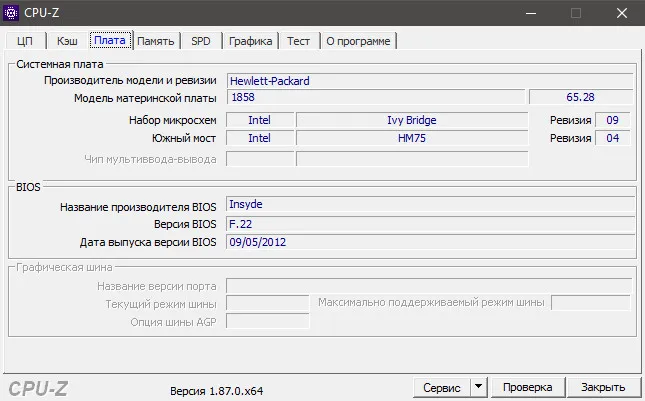Open the Тест tab
645x401 pixels.
pyautogui.click(x=299, y=41)
